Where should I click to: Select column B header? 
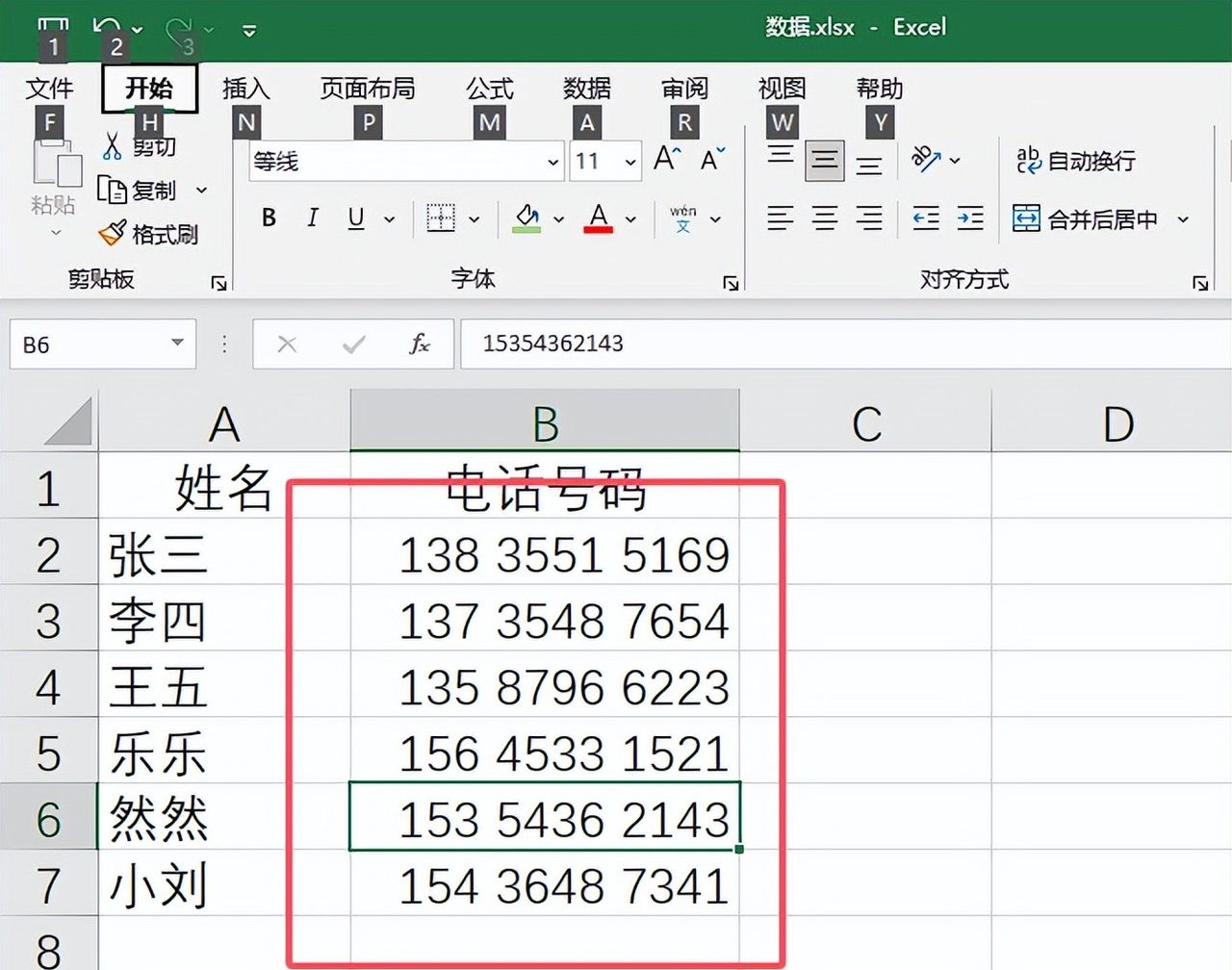coord(545,421)
